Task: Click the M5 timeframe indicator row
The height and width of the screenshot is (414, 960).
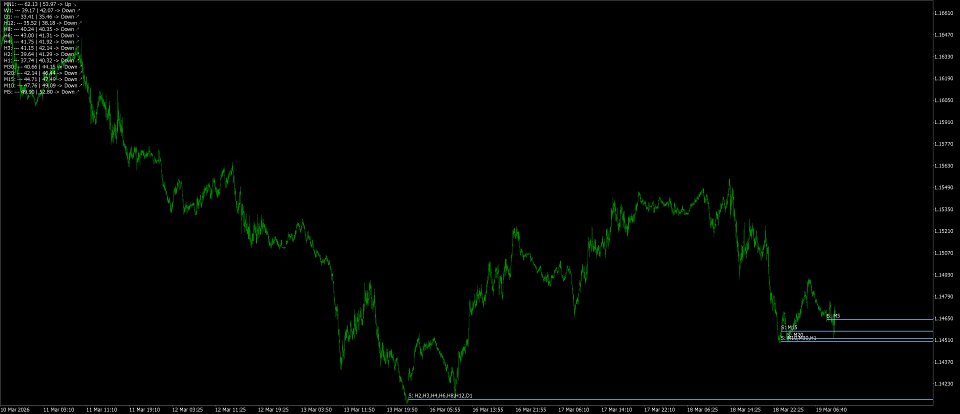Action: click(x=42, y=92)
